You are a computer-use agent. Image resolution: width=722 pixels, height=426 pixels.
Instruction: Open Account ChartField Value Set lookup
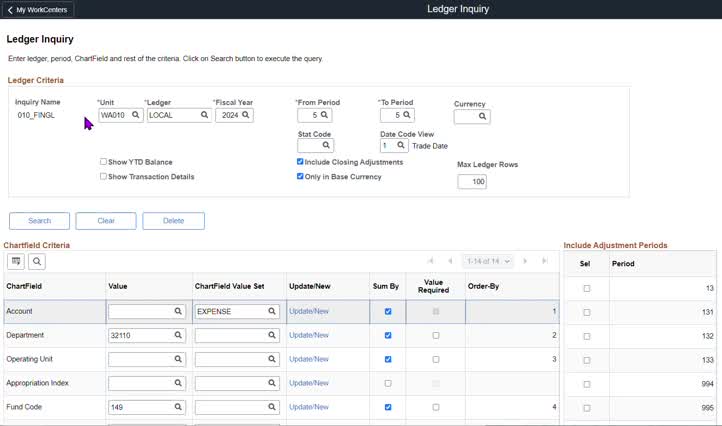(271, 312)
